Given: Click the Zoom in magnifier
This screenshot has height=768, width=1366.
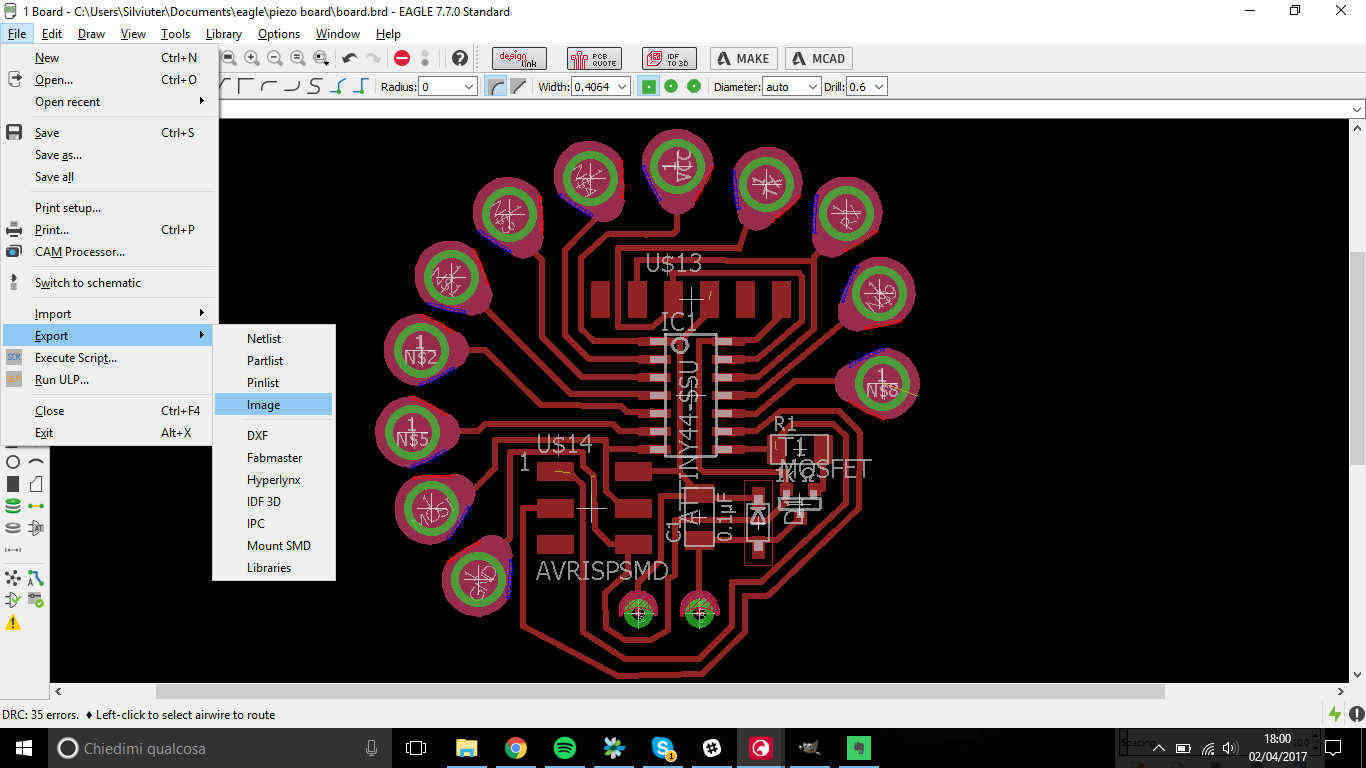Looking at the screenshot, I should (x=252, y=58).
